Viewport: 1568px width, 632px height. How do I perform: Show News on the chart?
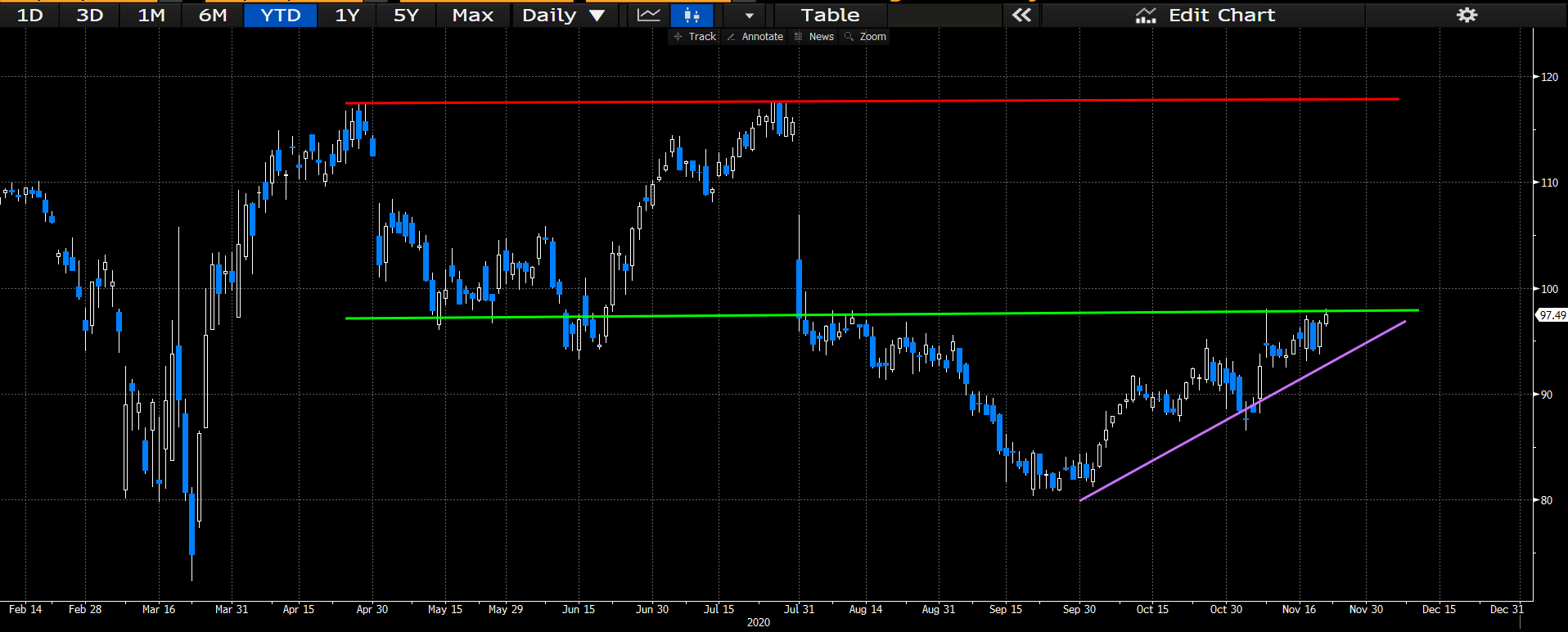click(814, 37)
